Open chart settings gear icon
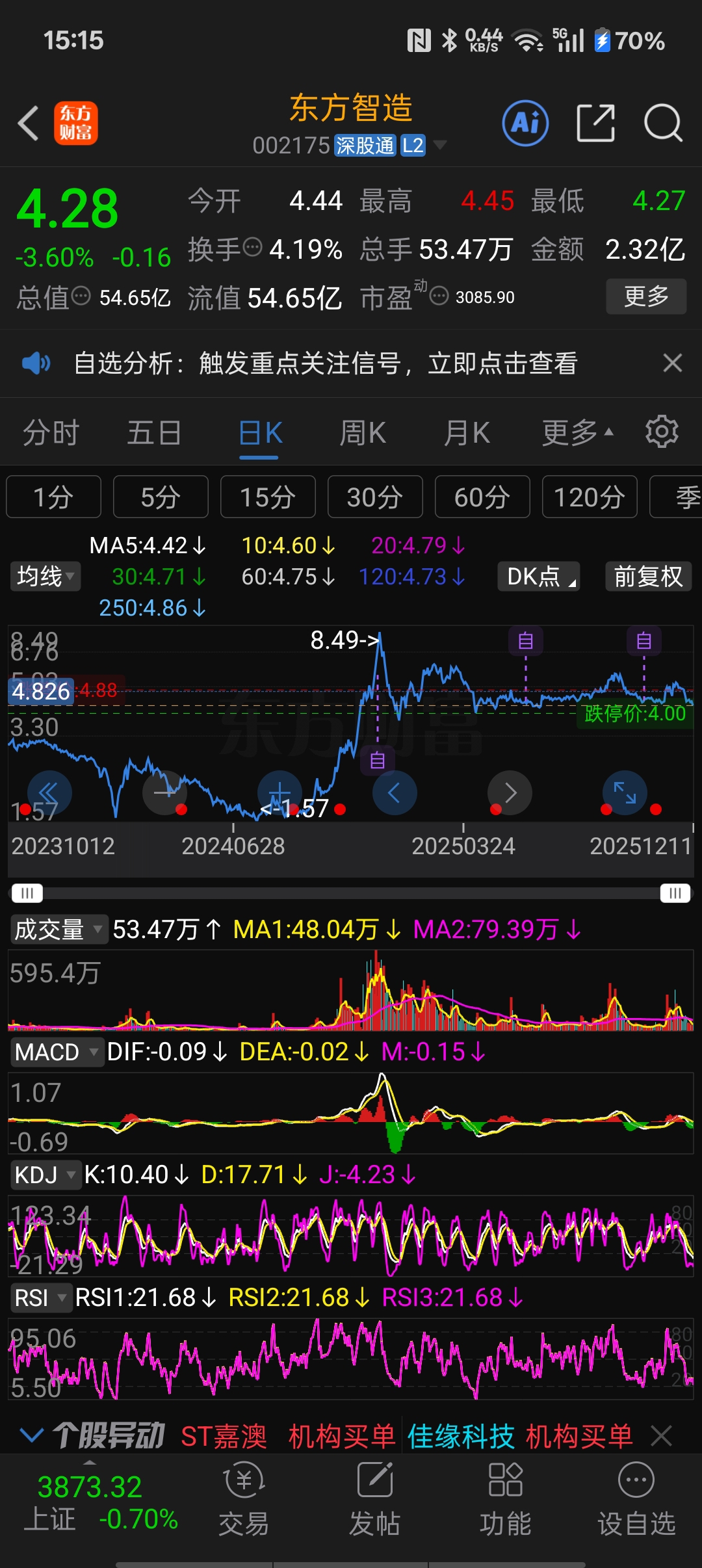The width and height of the screenshot is (702, 1568). click(x=662, y=432)
